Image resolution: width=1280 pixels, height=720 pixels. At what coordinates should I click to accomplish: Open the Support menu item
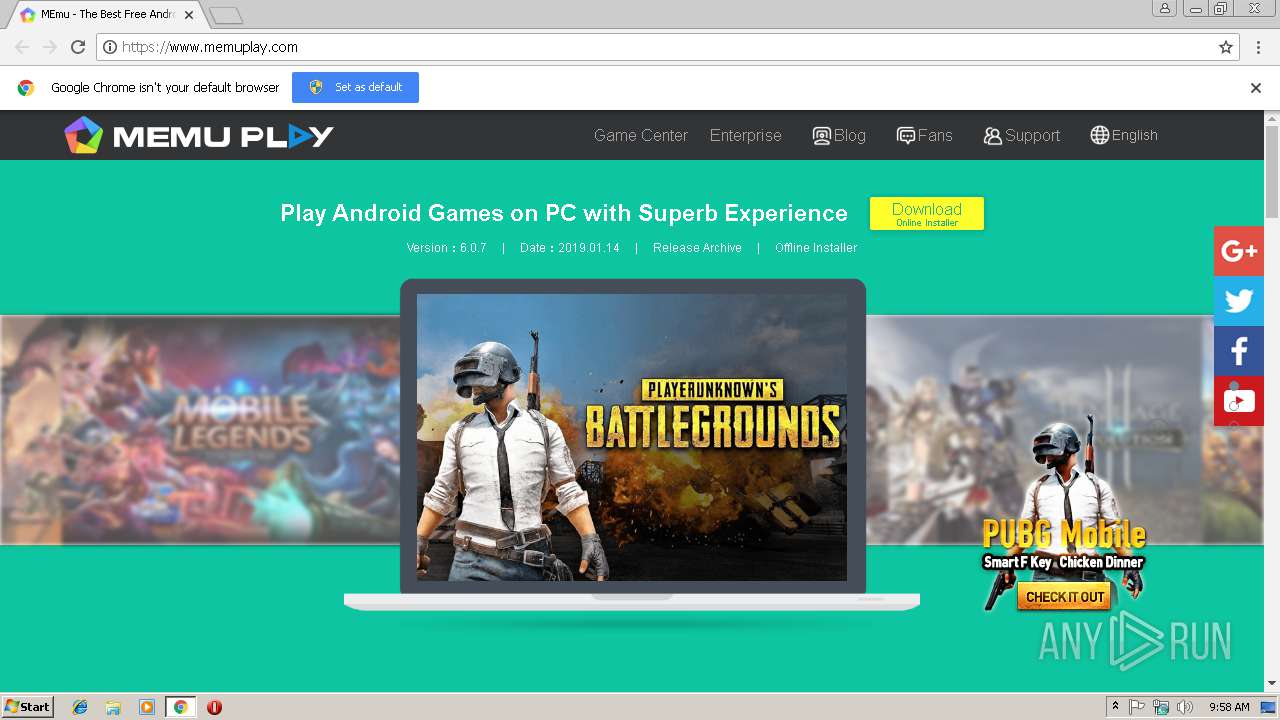tap(1021, 135)
